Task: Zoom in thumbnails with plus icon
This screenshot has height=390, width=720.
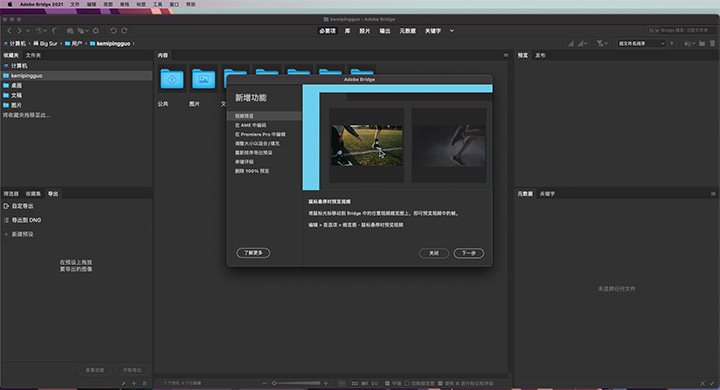Action: click(x=326, y=383)
